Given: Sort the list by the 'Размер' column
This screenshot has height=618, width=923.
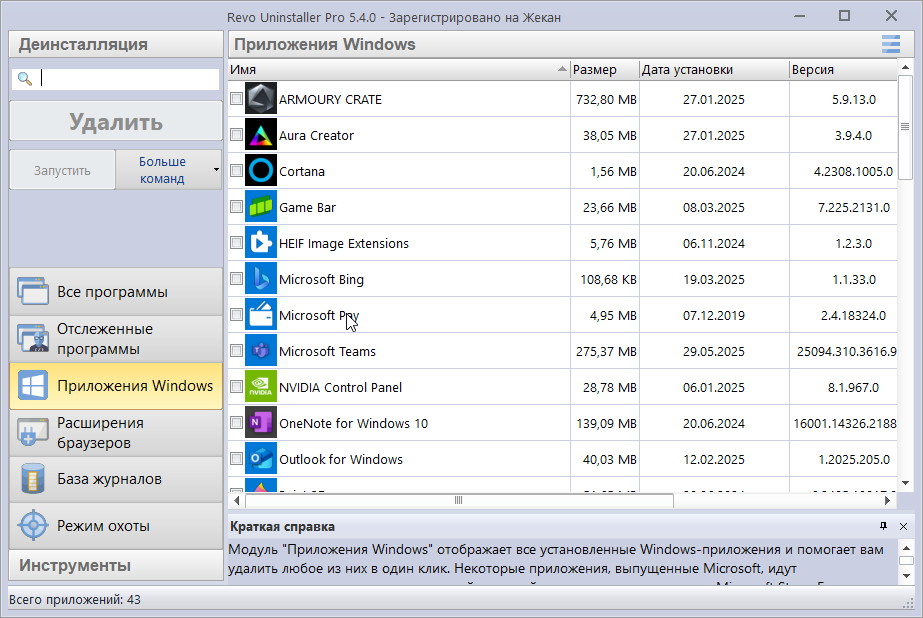Looking at the screenshot, I should tap(605, 69).
